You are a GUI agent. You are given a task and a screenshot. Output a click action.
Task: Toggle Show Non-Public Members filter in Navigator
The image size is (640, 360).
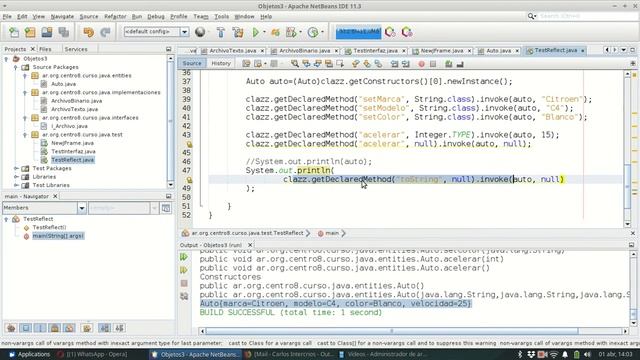click(55, 328)
